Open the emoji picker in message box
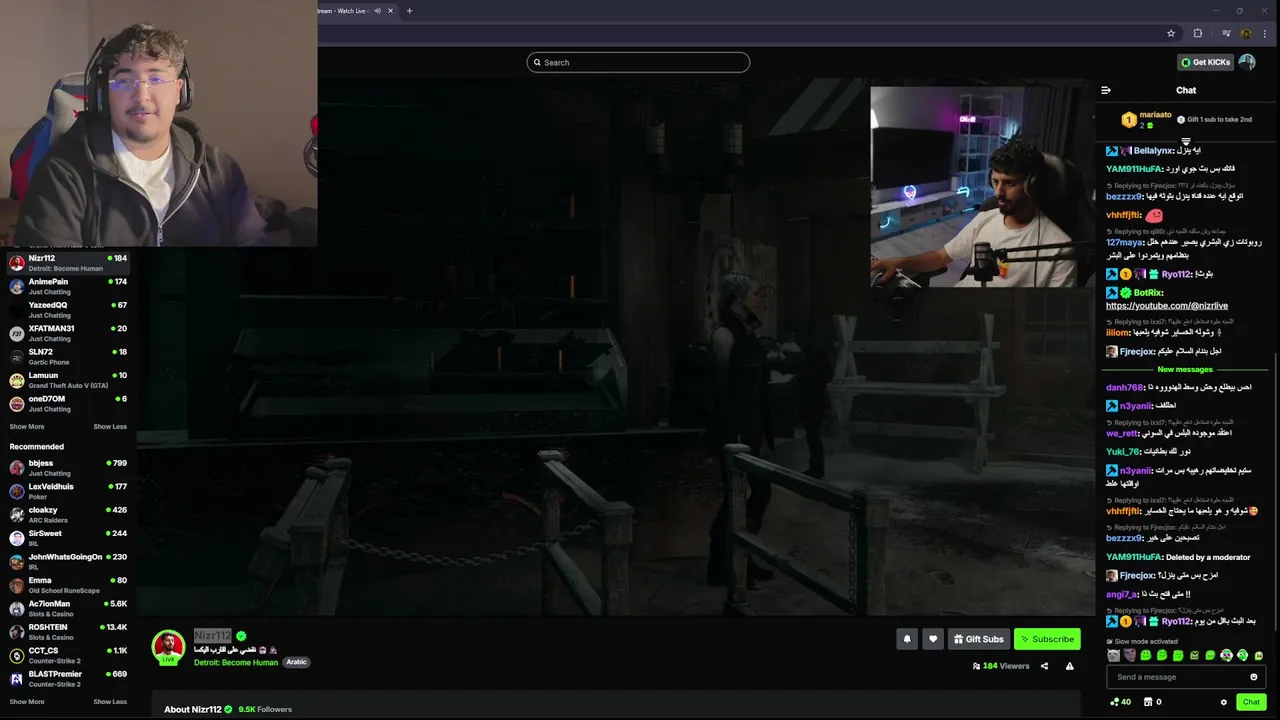The image size is (1280, 720). tap(1253, 677)
